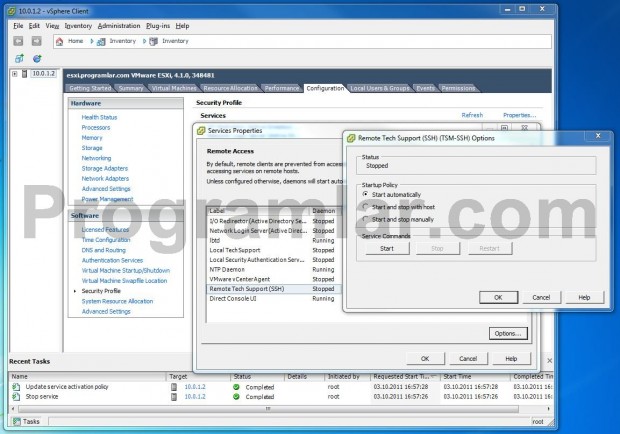Select the NTP Daemon service row
The height and width of the screenshot is (434, 620).
[274, 270]
